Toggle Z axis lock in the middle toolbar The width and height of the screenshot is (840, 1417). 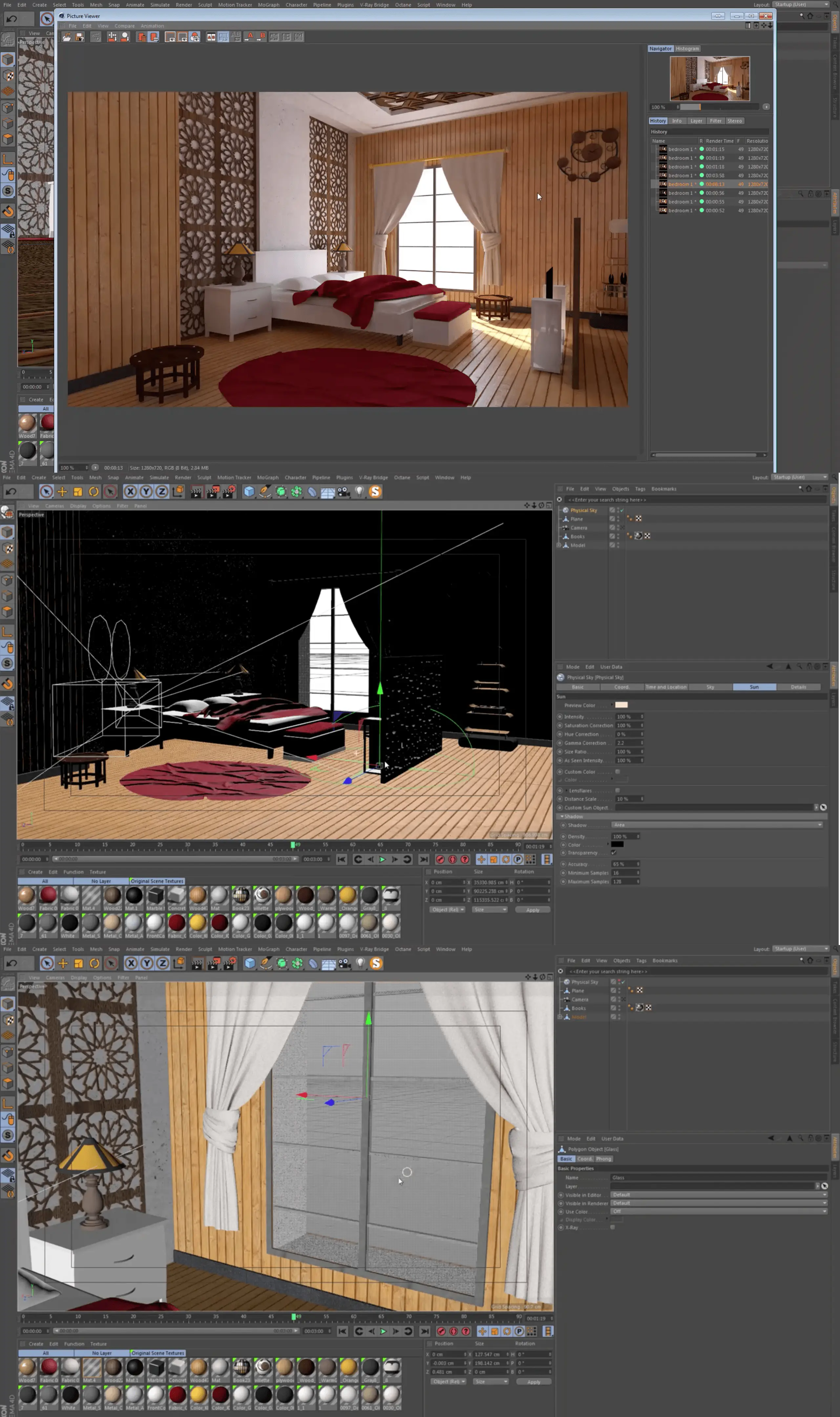[x=162, y=491]
